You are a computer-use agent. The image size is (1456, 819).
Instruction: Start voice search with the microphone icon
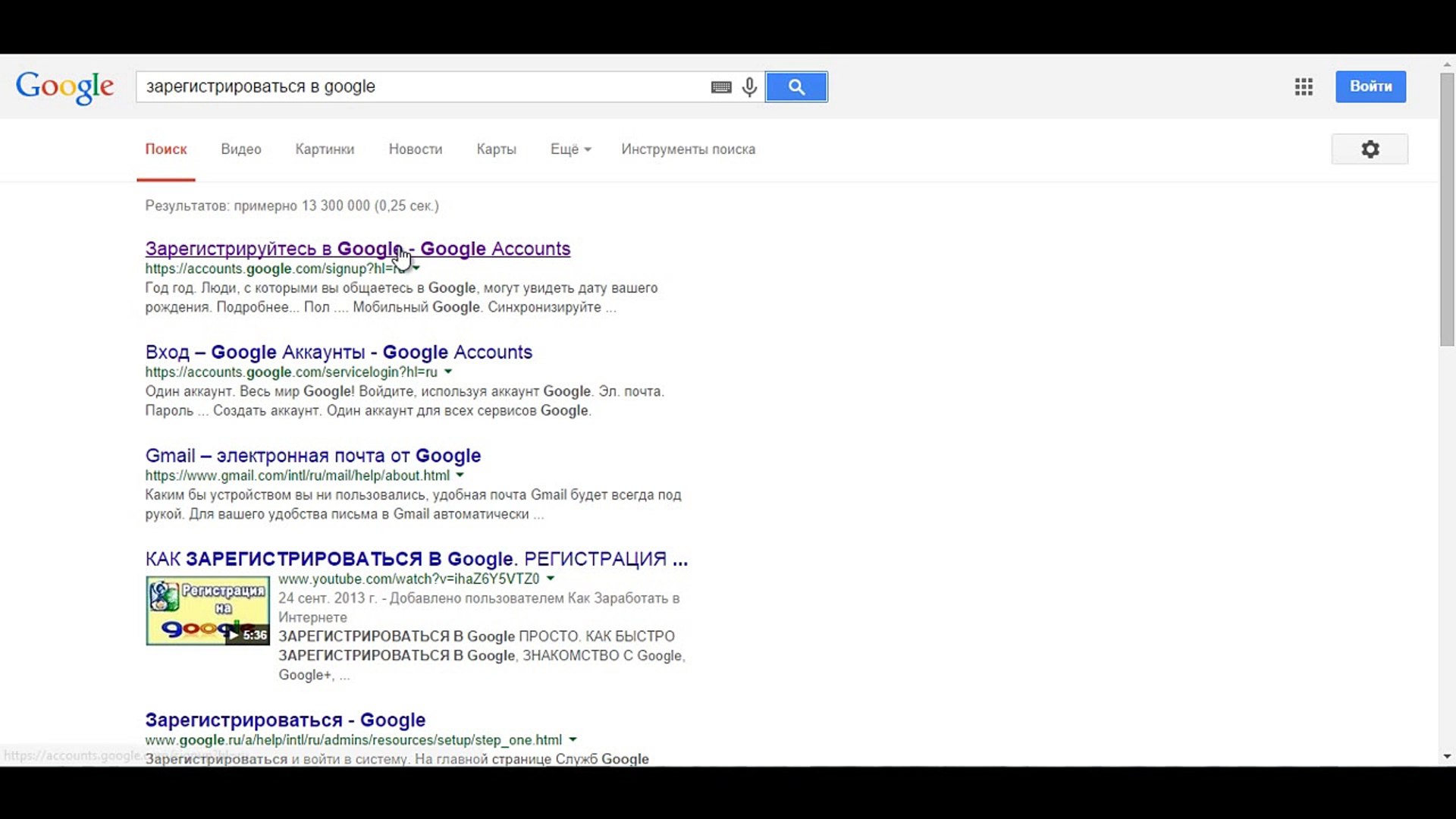coord(749,87)
